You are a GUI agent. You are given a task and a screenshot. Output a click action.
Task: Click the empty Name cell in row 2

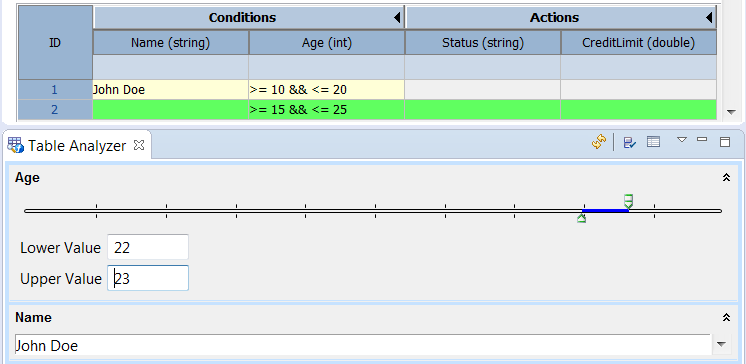point(171,109)
